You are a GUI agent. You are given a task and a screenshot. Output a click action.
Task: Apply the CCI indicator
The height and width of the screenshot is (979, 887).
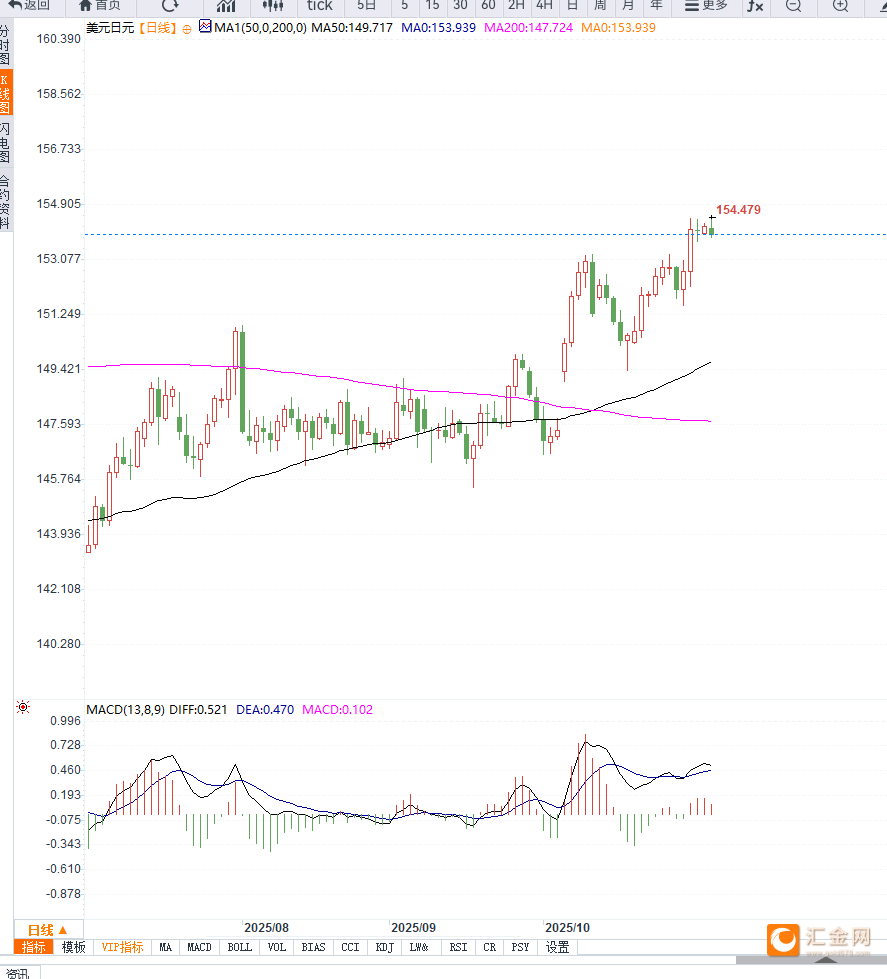click(350, 947)
